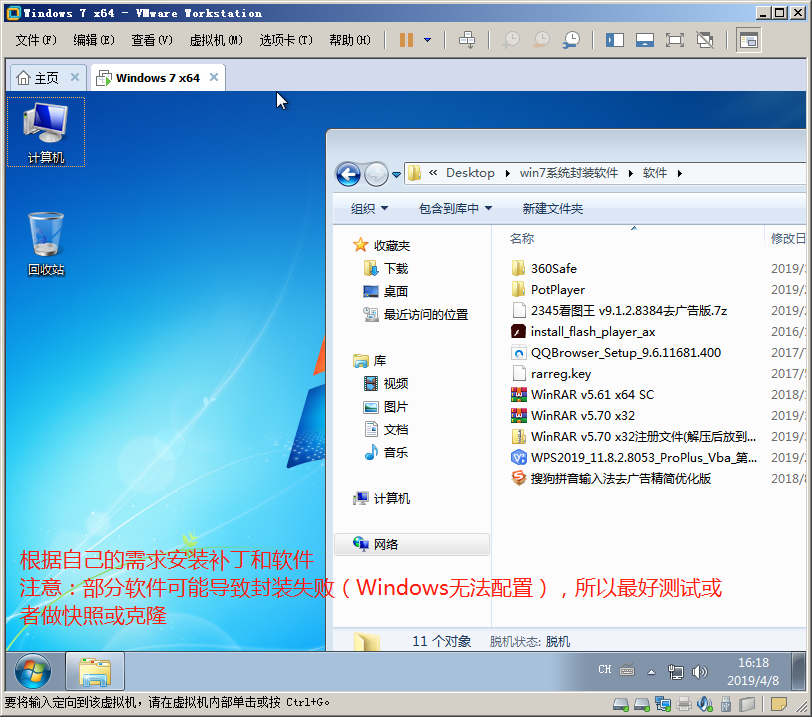Show or hide the library sidebar icon
The height and width of the screenshot is (717, 812).
(x=615, y=40)
